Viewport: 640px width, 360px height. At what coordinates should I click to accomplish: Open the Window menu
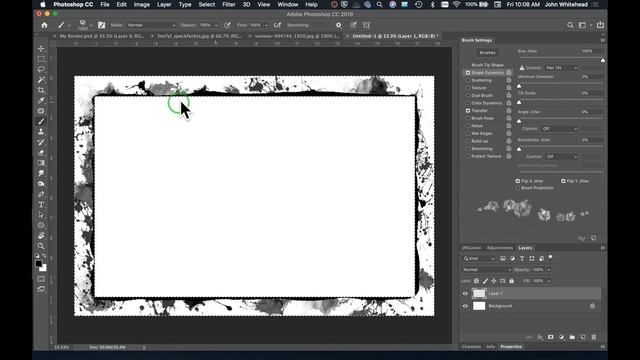(288, 4)
